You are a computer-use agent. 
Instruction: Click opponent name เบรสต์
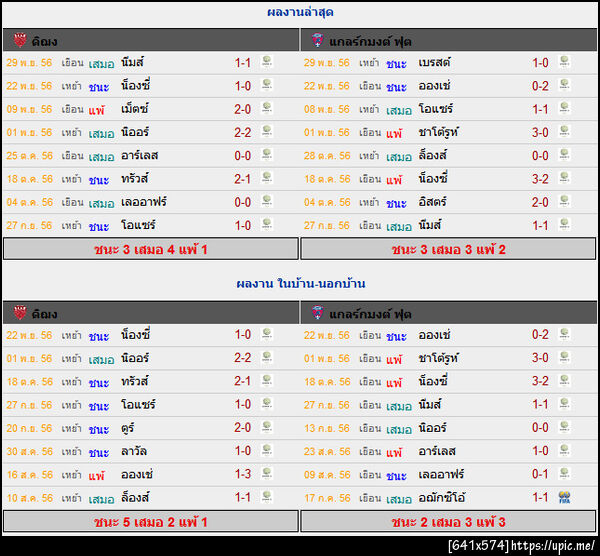tap(434, 62)
